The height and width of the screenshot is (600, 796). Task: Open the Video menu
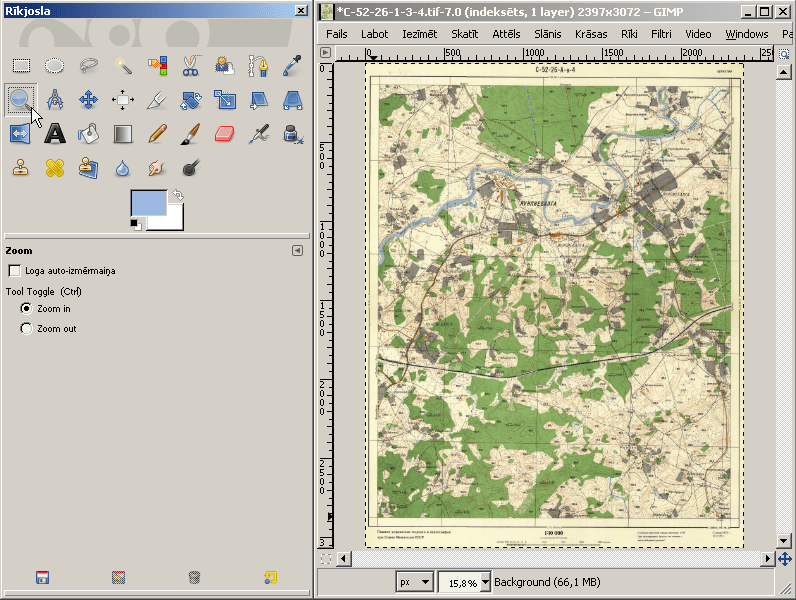[x=698, y=34]
